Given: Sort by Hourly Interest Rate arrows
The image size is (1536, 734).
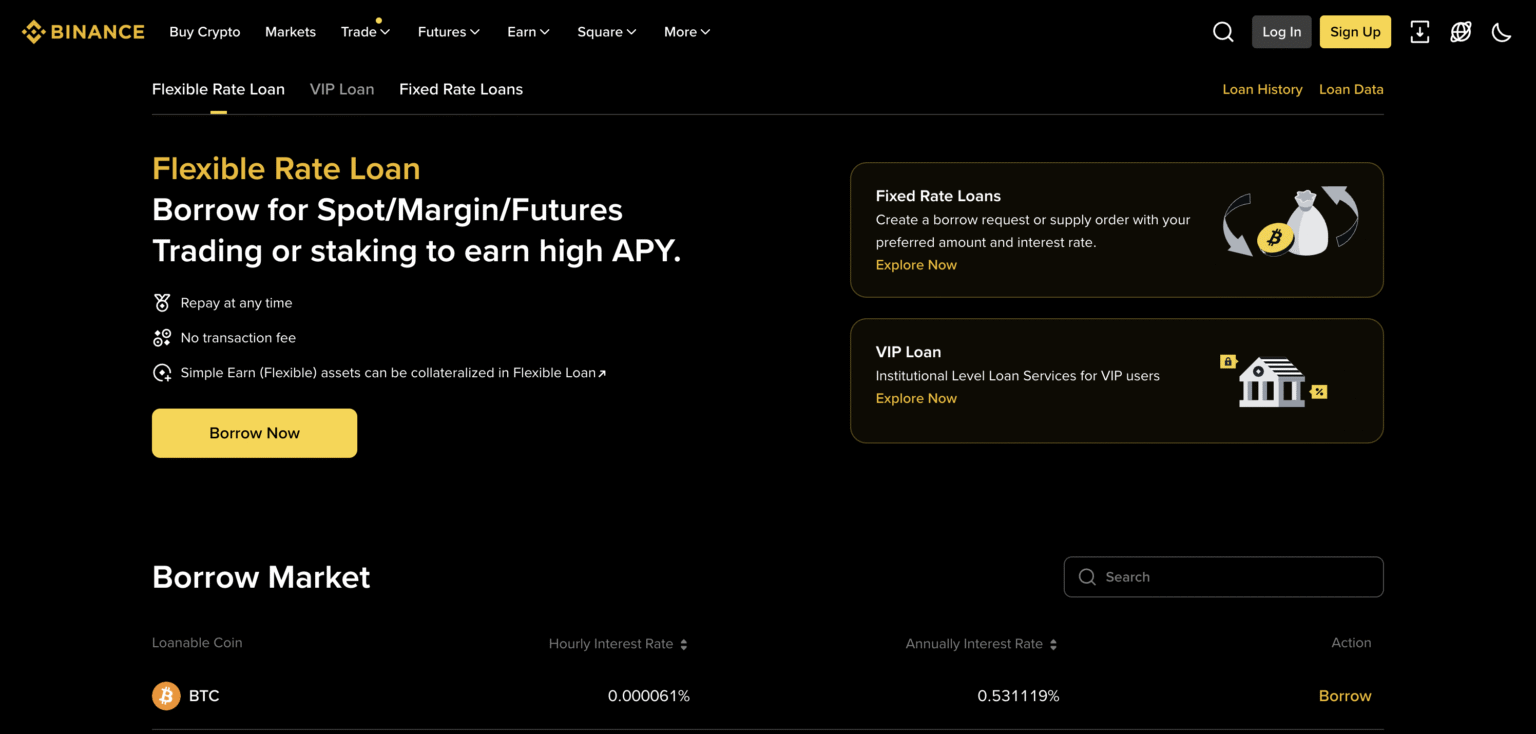Looking at the screenshot, I should [x=684, y=645].
